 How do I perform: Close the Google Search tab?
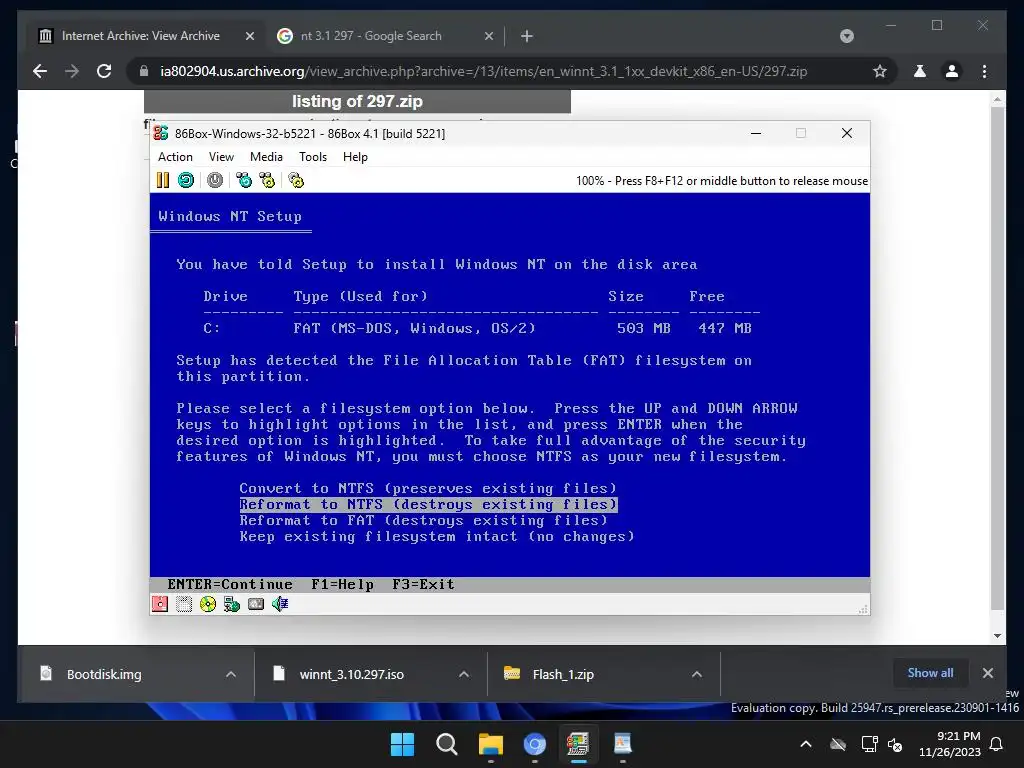(488, 36)
